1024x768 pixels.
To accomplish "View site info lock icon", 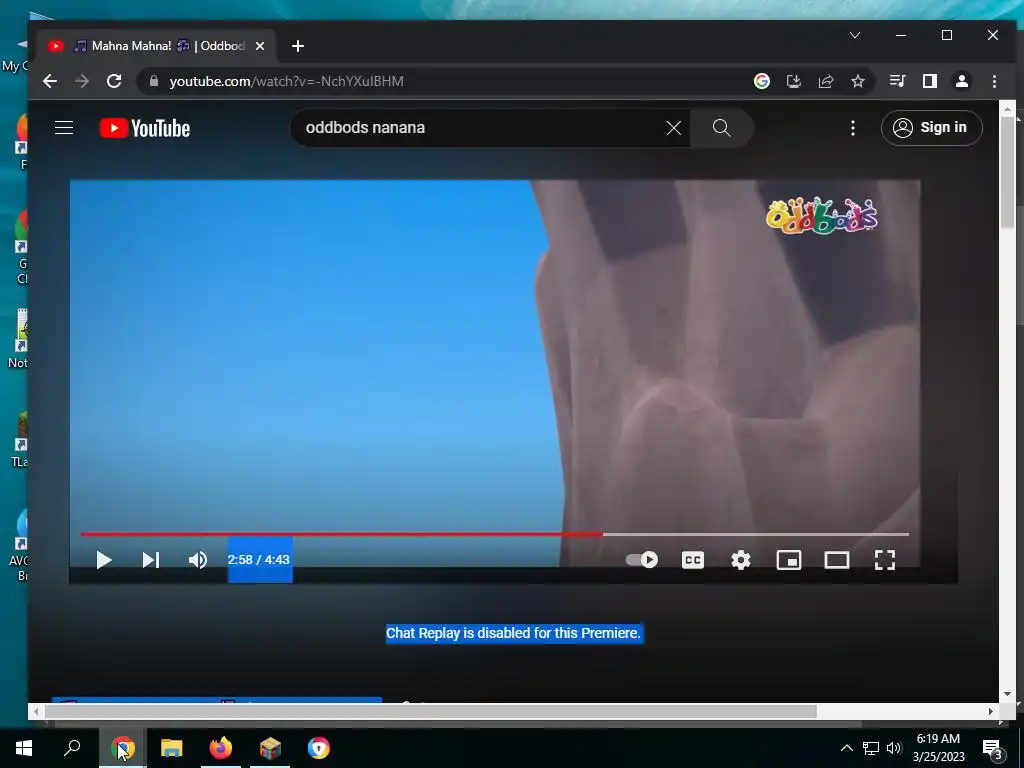I will pos(154,81).
